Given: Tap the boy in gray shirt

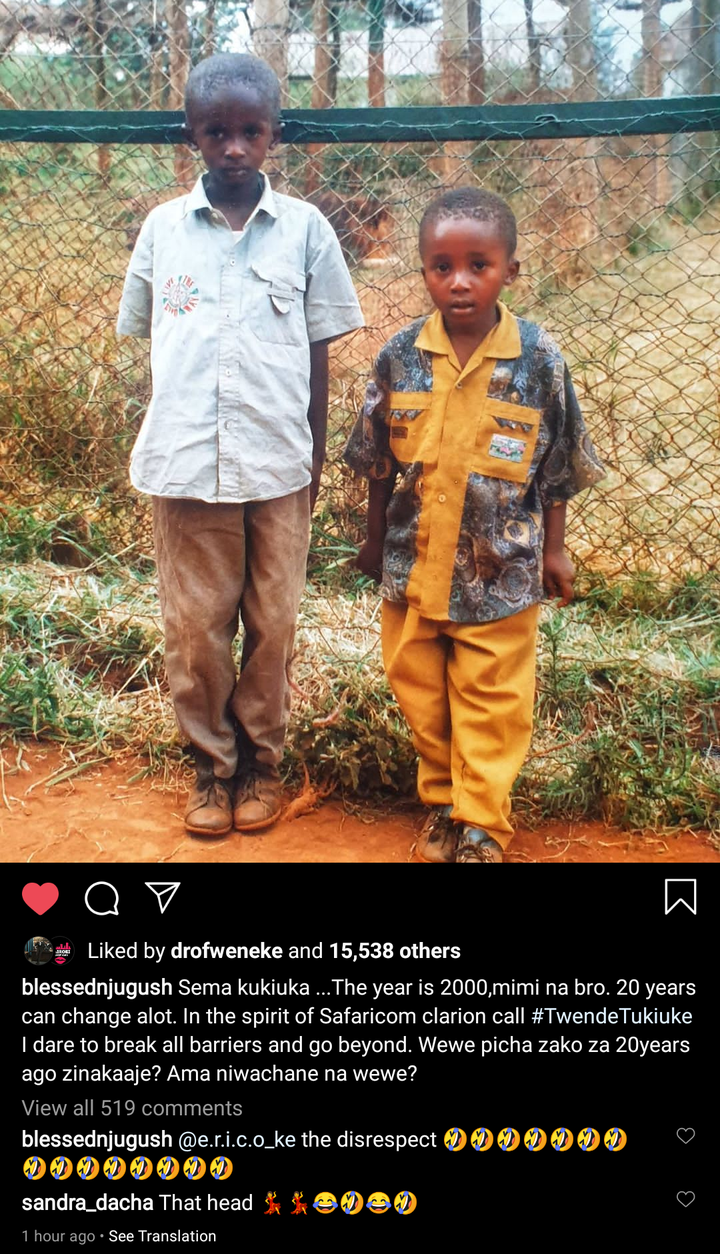Looking at the screenshot, I should (238, 440).
